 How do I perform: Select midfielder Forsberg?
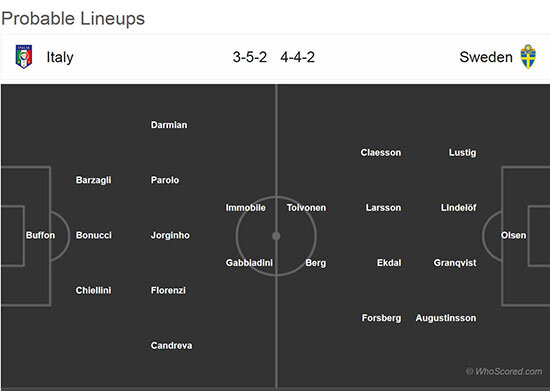coord(381,318)
